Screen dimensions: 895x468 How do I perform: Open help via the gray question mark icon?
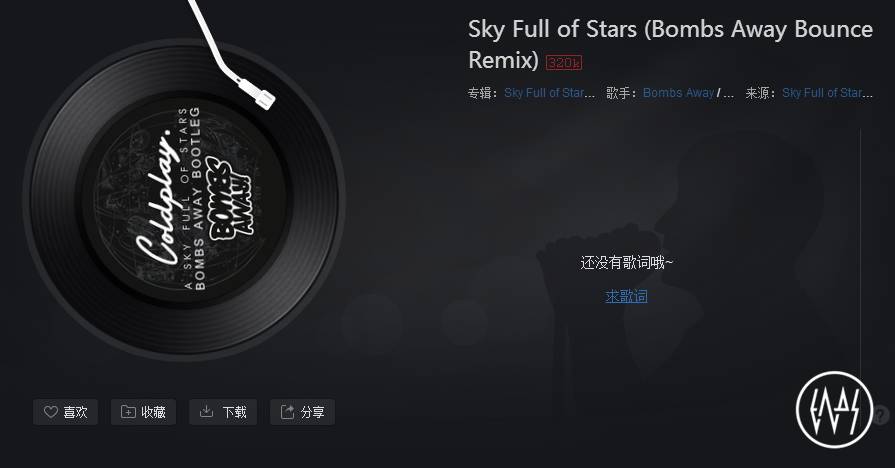[x=881, y=415]
